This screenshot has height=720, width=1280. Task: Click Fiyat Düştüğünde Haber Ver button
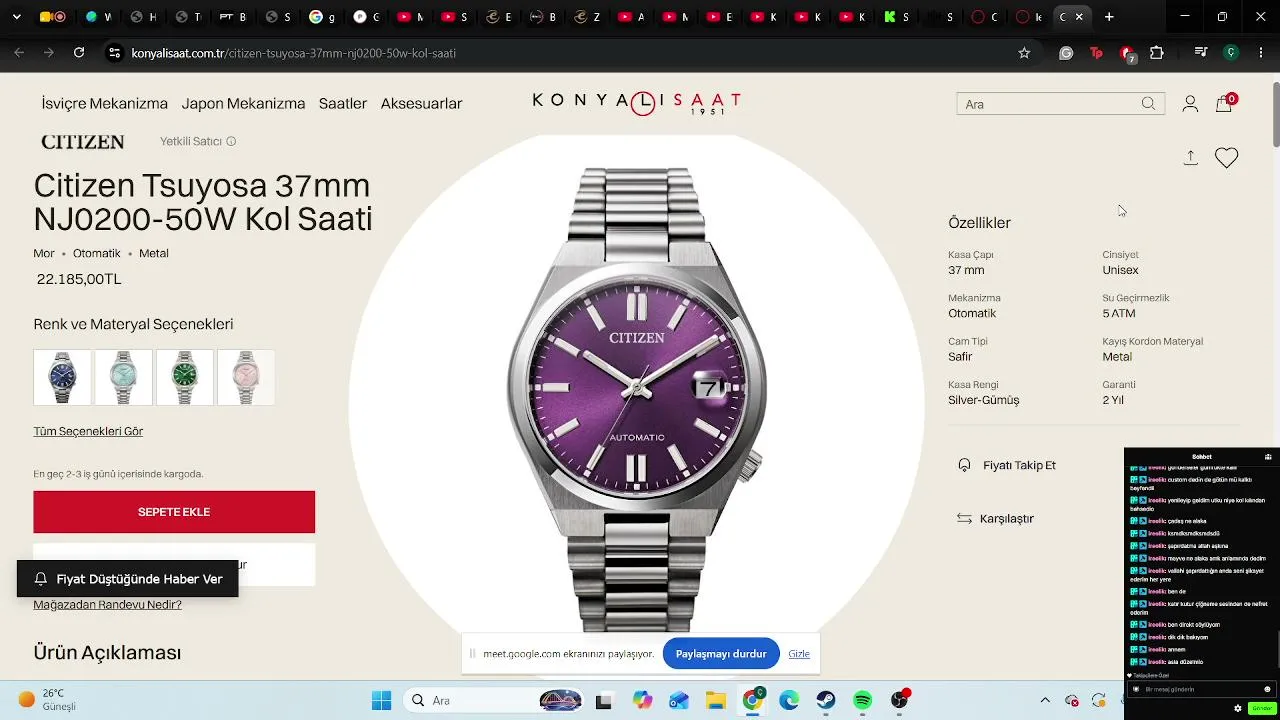pyautogui.click(x=128, y=579)
